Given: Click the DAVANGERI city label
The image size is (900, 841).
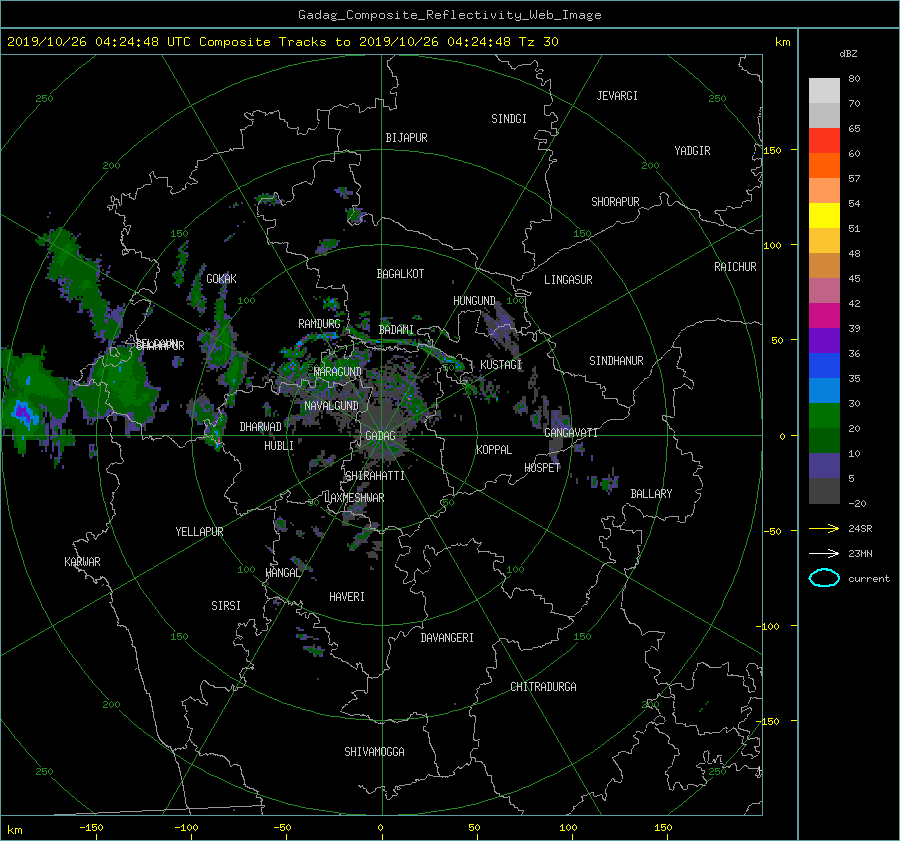Looking at the screenshot, I should 447,638.
